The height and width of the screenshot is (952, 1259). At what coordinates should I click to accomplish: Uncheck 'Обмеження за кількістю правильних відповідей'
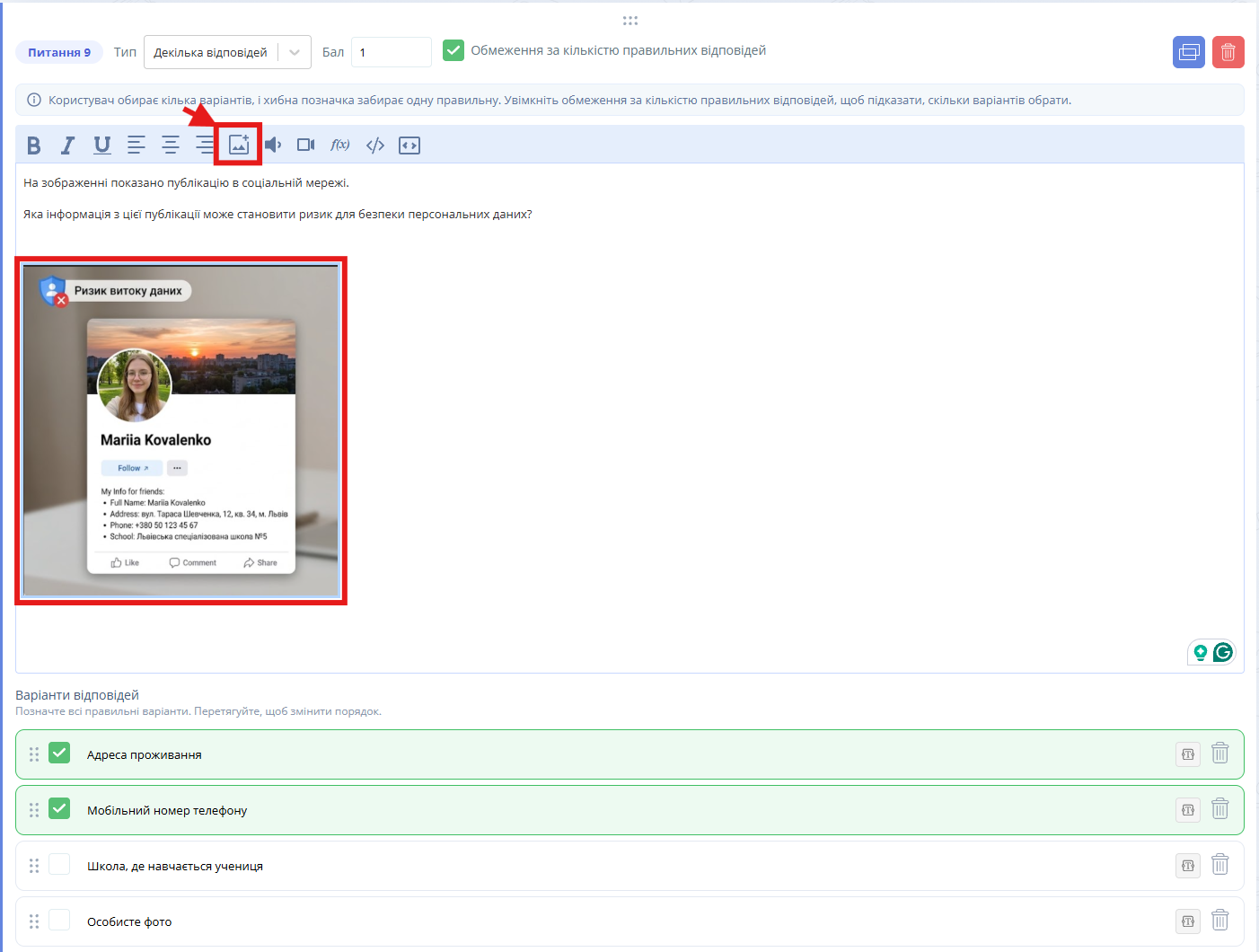tap(453, 50)
